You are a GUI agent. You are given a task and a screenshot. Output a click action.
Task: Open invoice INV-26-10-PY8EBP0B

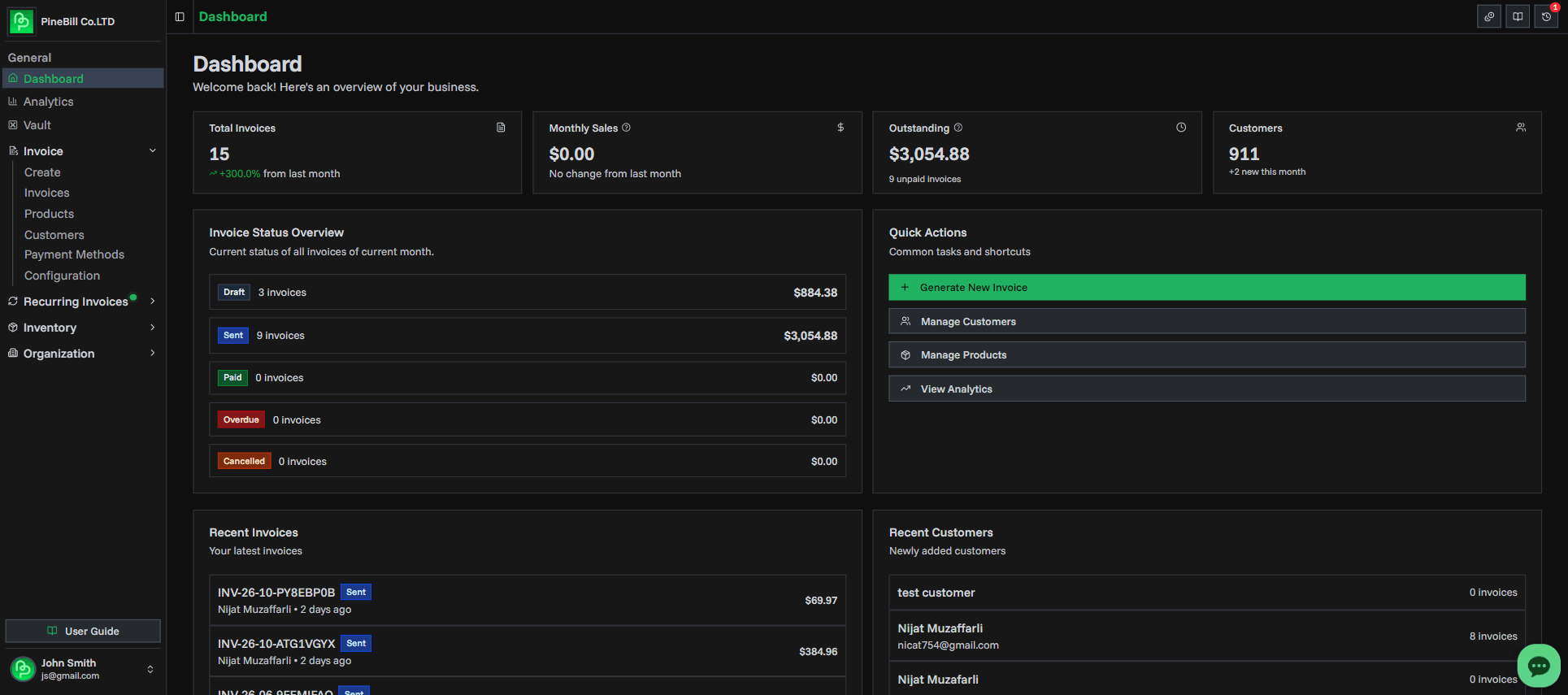(528, 600)
